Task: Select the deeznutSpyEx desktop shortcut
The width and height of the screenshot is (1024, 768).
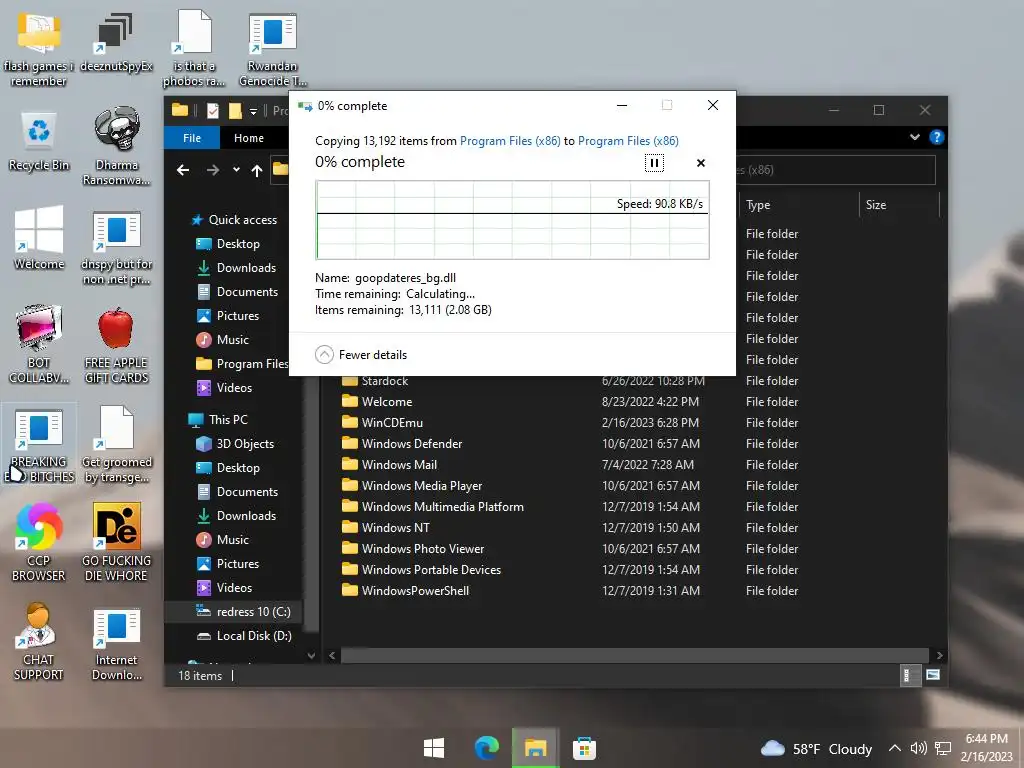Action: [x=116, y=44]
